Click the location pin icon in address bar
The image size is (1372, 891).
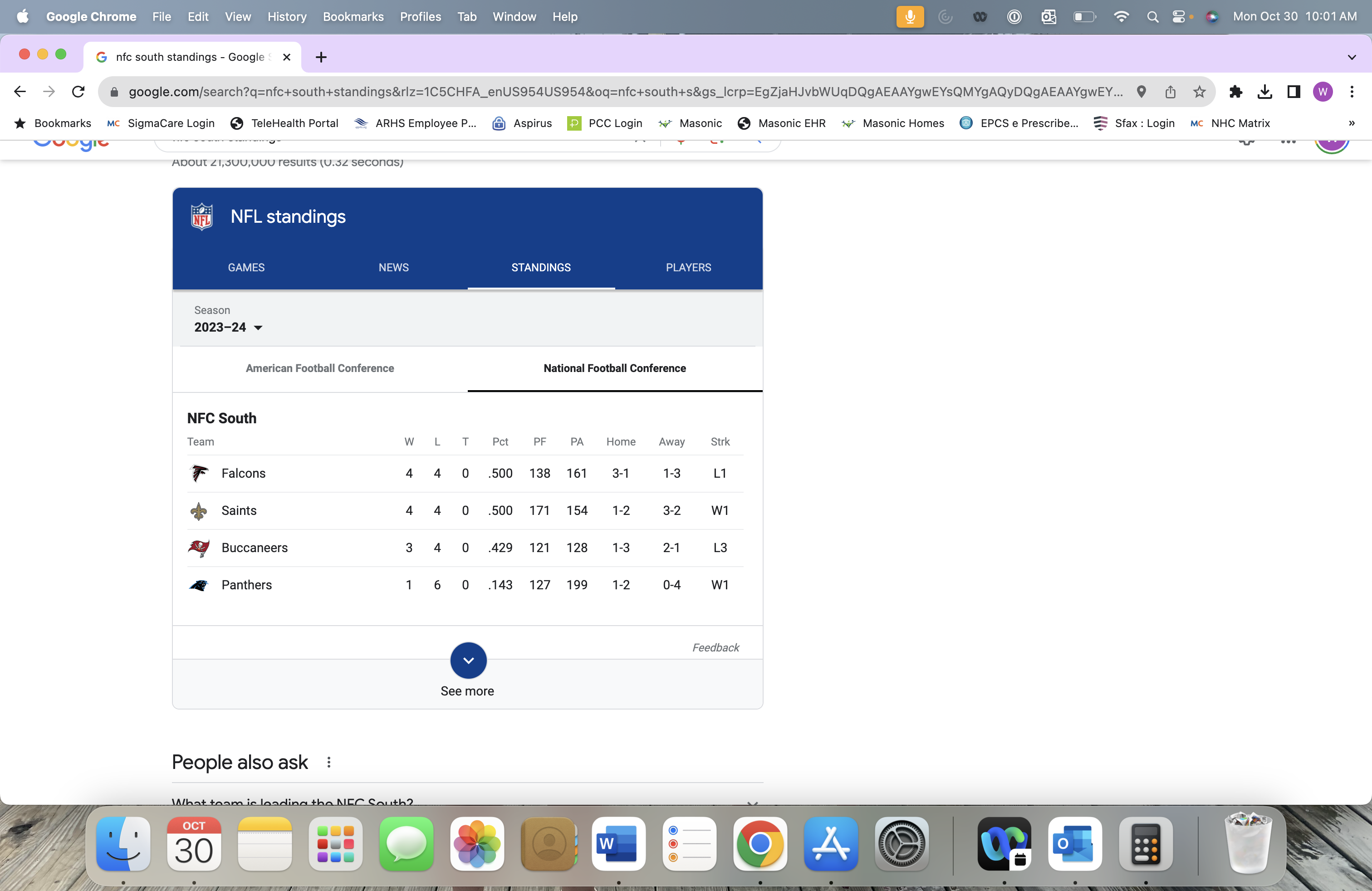click(x=1142, y=92)
